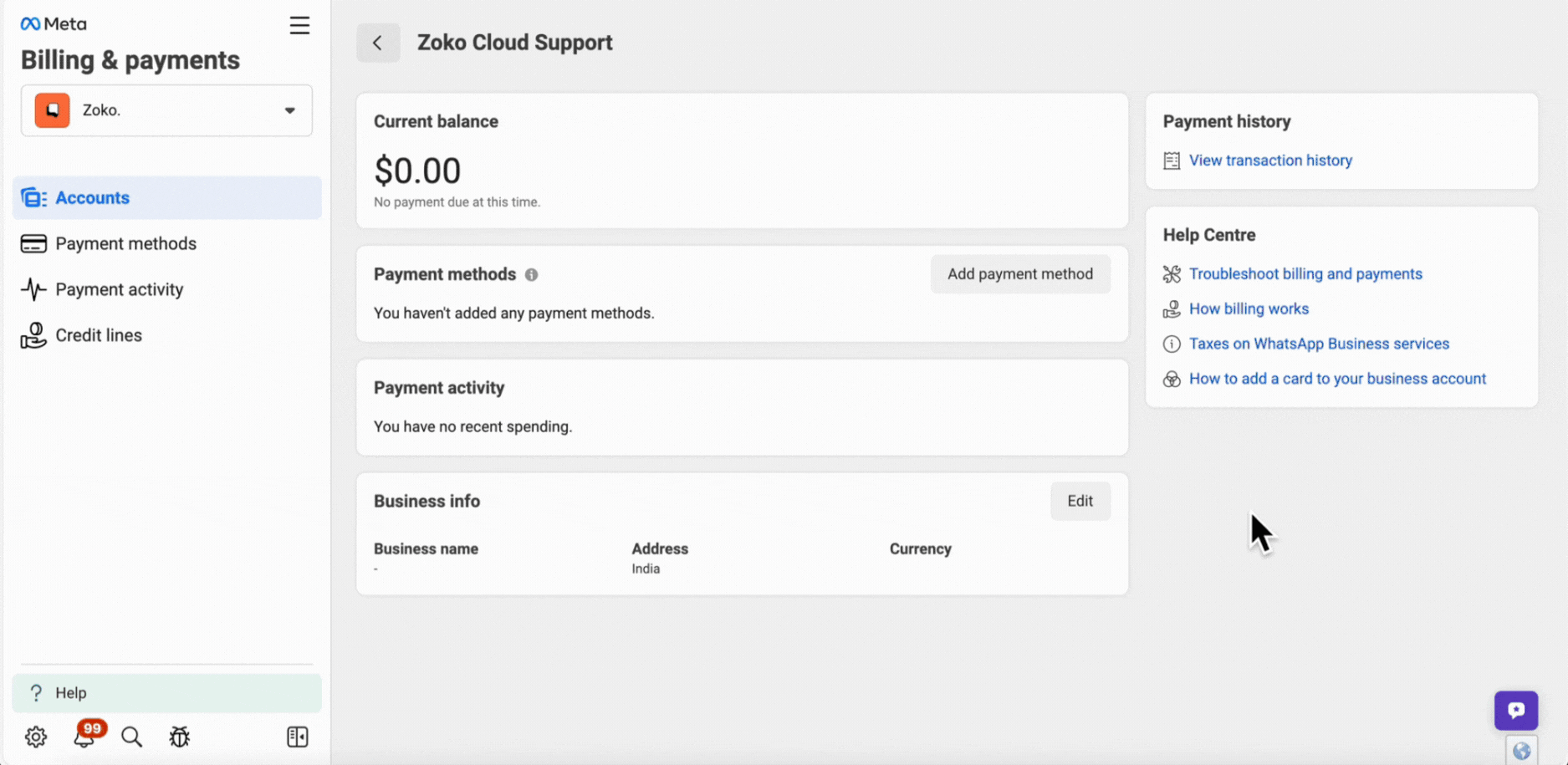Click the Help question mark icon
This screenshot has width=1568, height=765.
tap(36, 693)
